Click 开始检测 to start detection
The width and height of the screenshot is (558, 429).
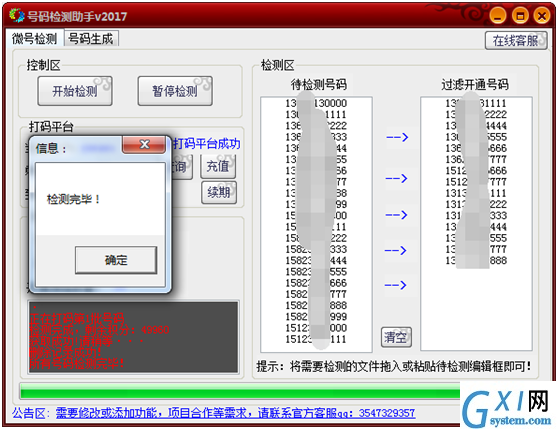pos(75,91)
